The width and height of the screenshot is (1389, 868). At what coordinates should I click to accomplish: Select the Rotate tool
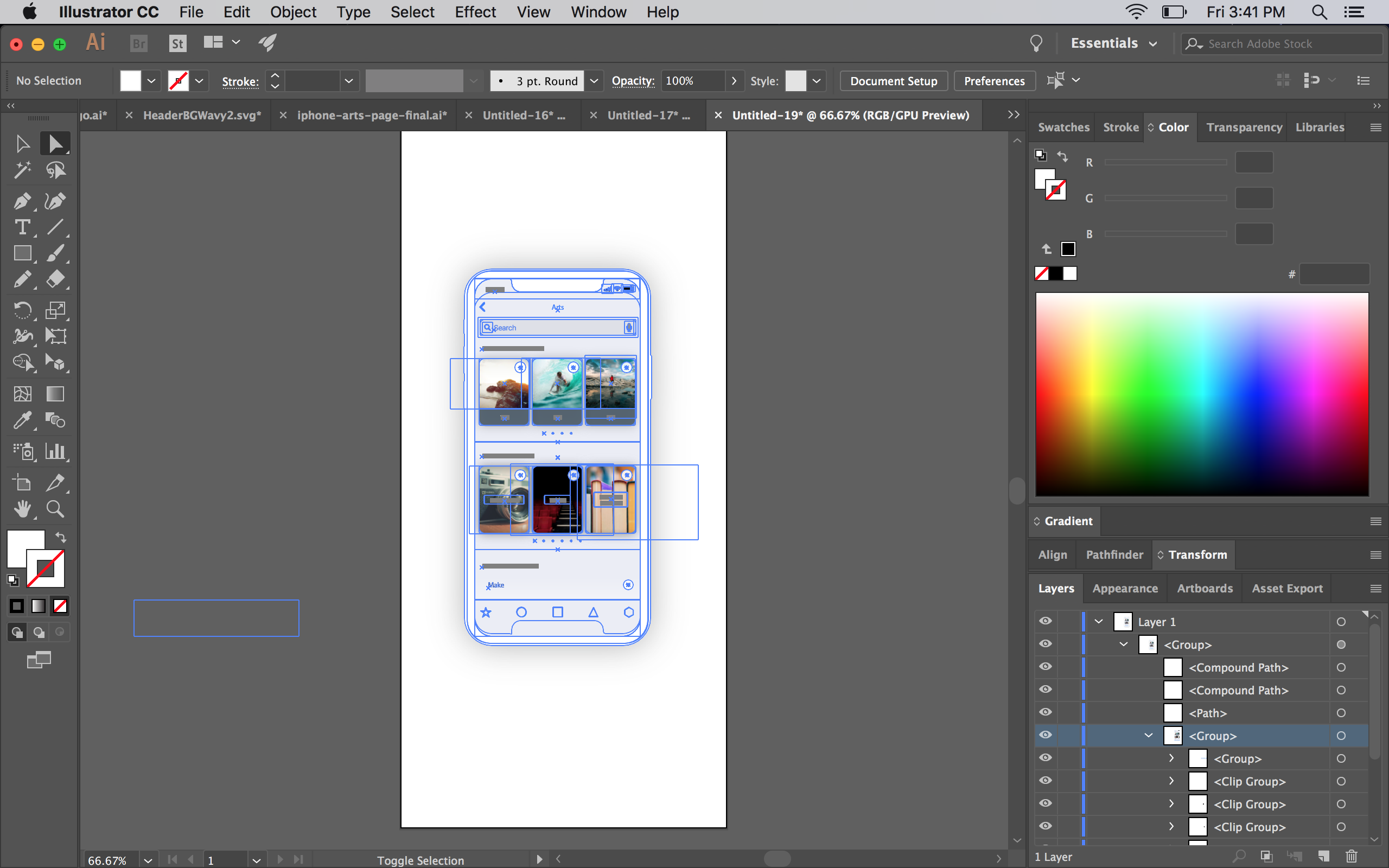21,310
